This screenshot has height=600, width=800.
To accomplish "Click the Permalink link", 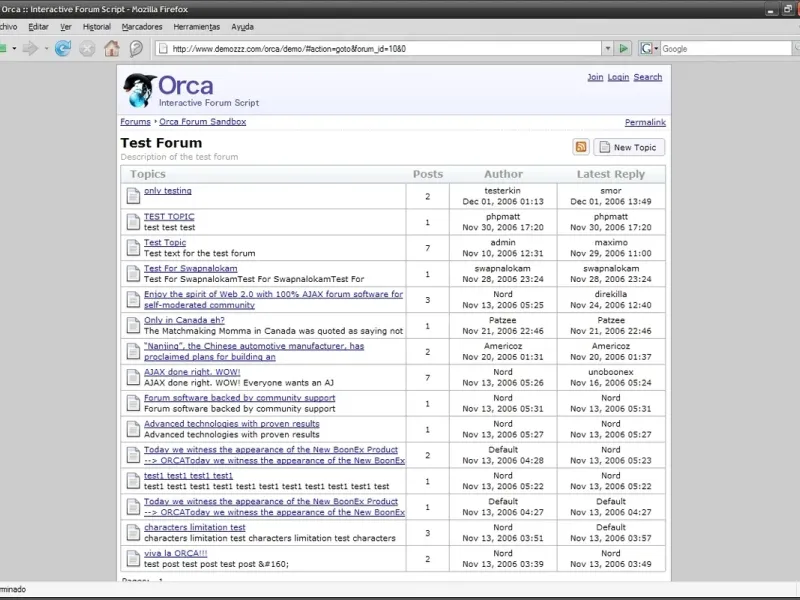I will tap(645, 122).
